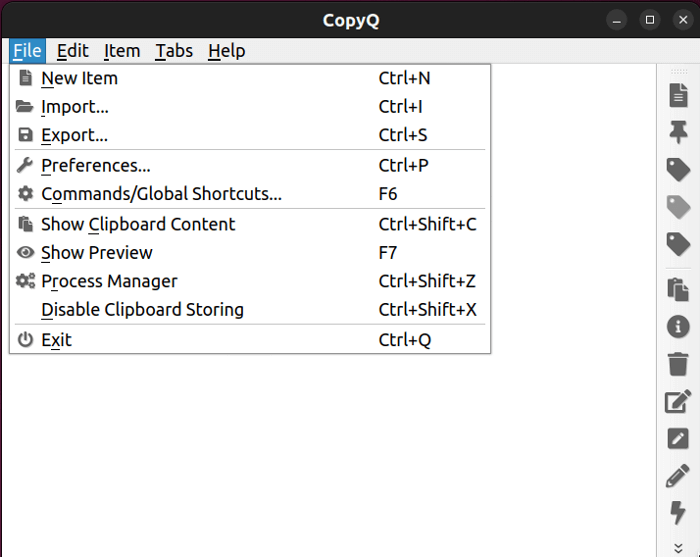The width and height of the screenshot is (700, 557).
Task: Click the trash can icon in the side toolbar
Action: (x=678, y=364)
